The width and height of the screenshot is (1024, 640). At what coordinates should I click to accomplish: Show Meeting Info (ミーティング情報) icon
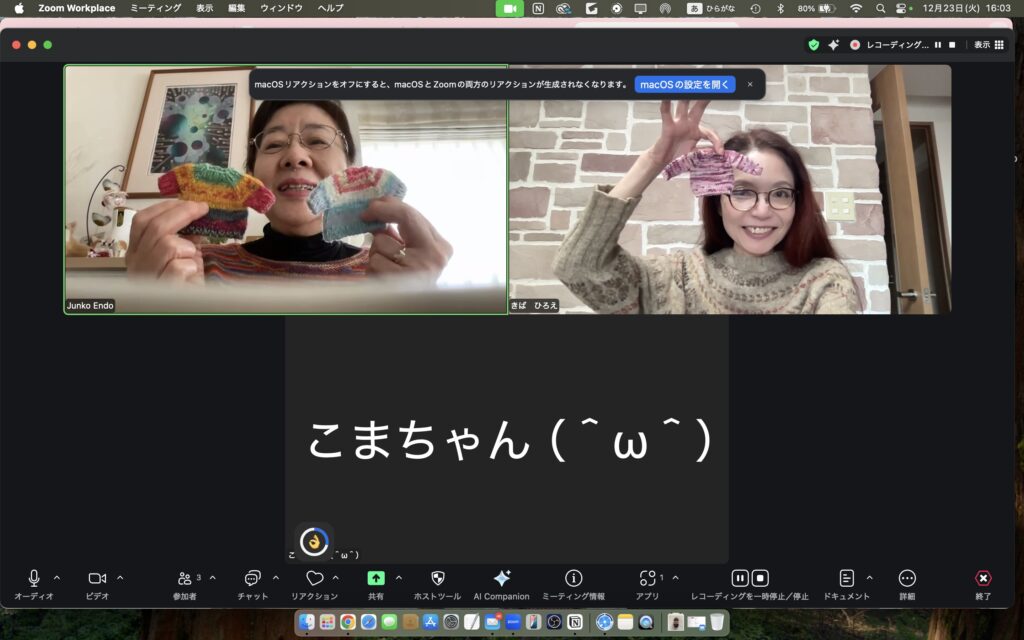tap(573, 578)
